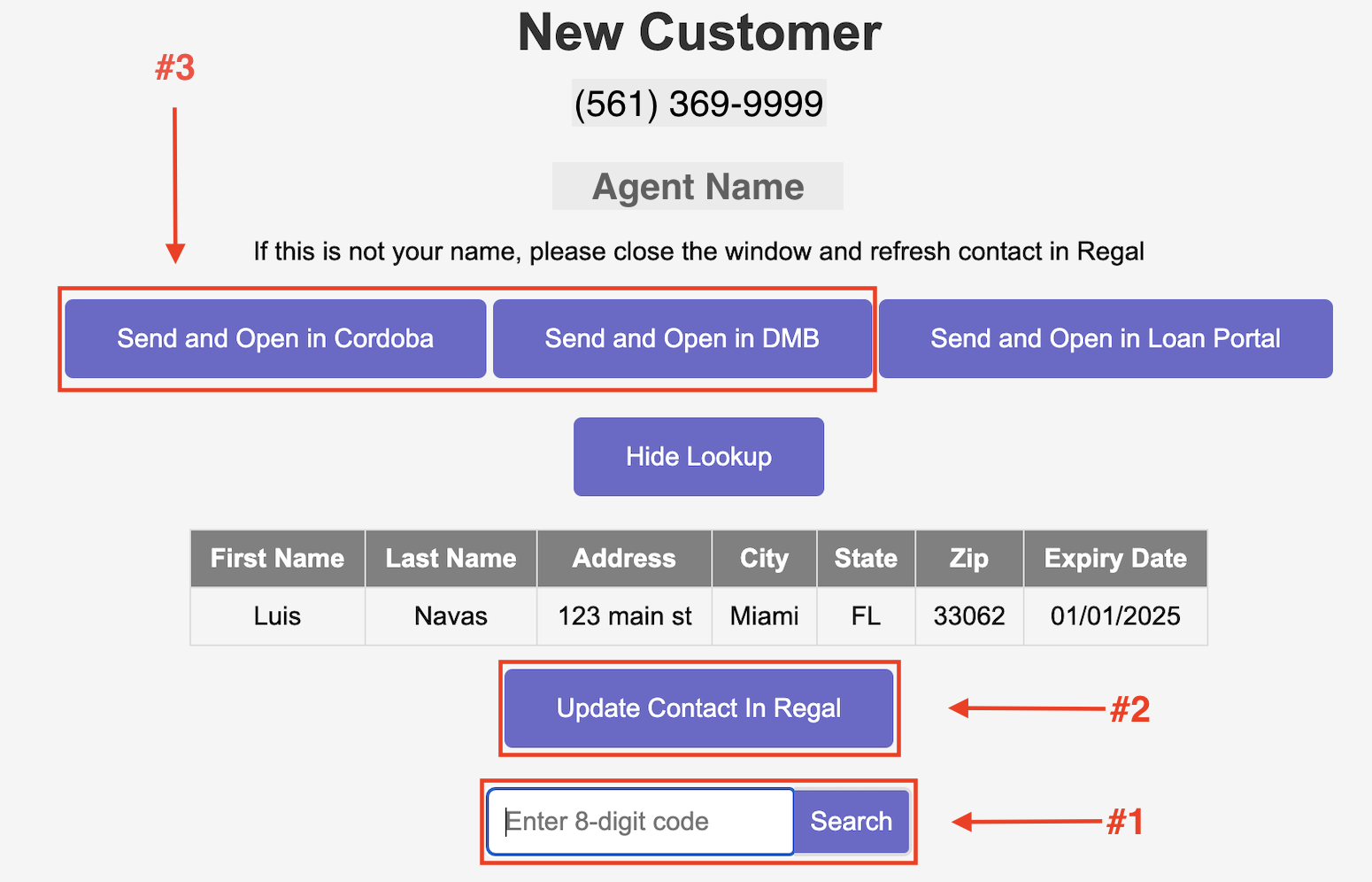Click the Miami city cell
This screenshot has width=1372, height=882.
pos(764,616)
